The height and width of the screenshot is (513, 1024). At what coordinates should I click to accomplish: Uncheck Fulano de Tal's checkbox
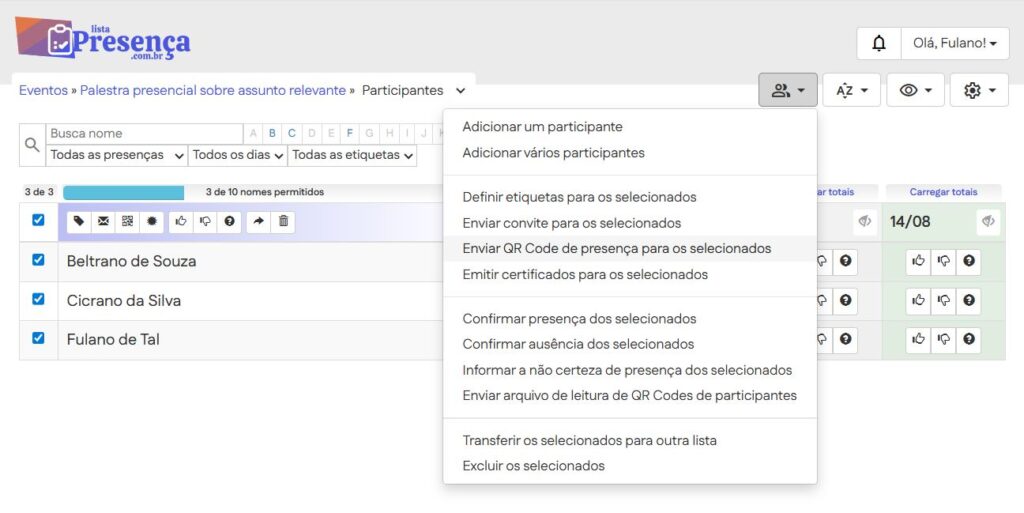(x=39, y=338)
